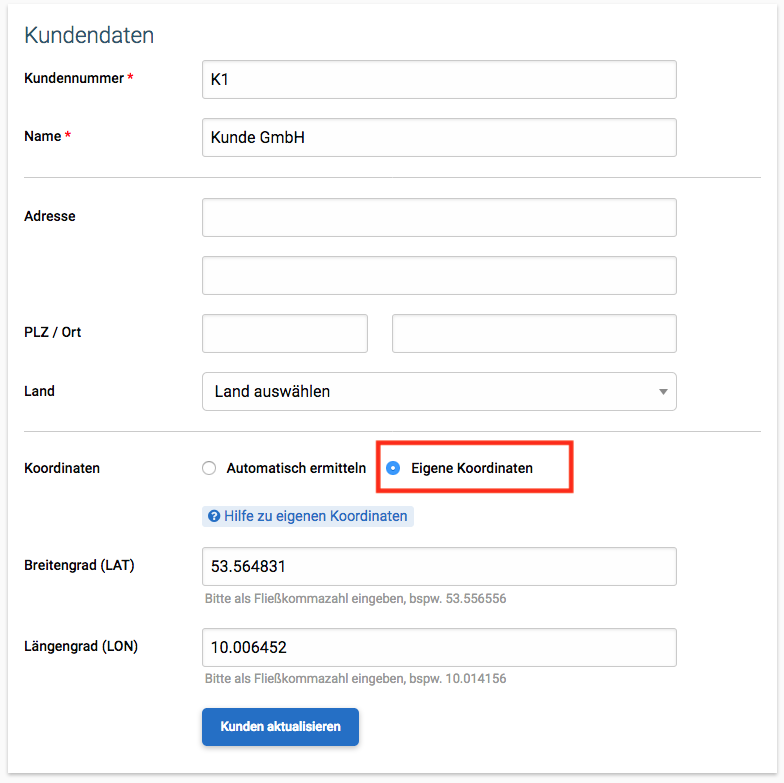Select the Automatisch ermitteln radio button
This screenshot has height=783, width=784.
(x=209, y=468)
